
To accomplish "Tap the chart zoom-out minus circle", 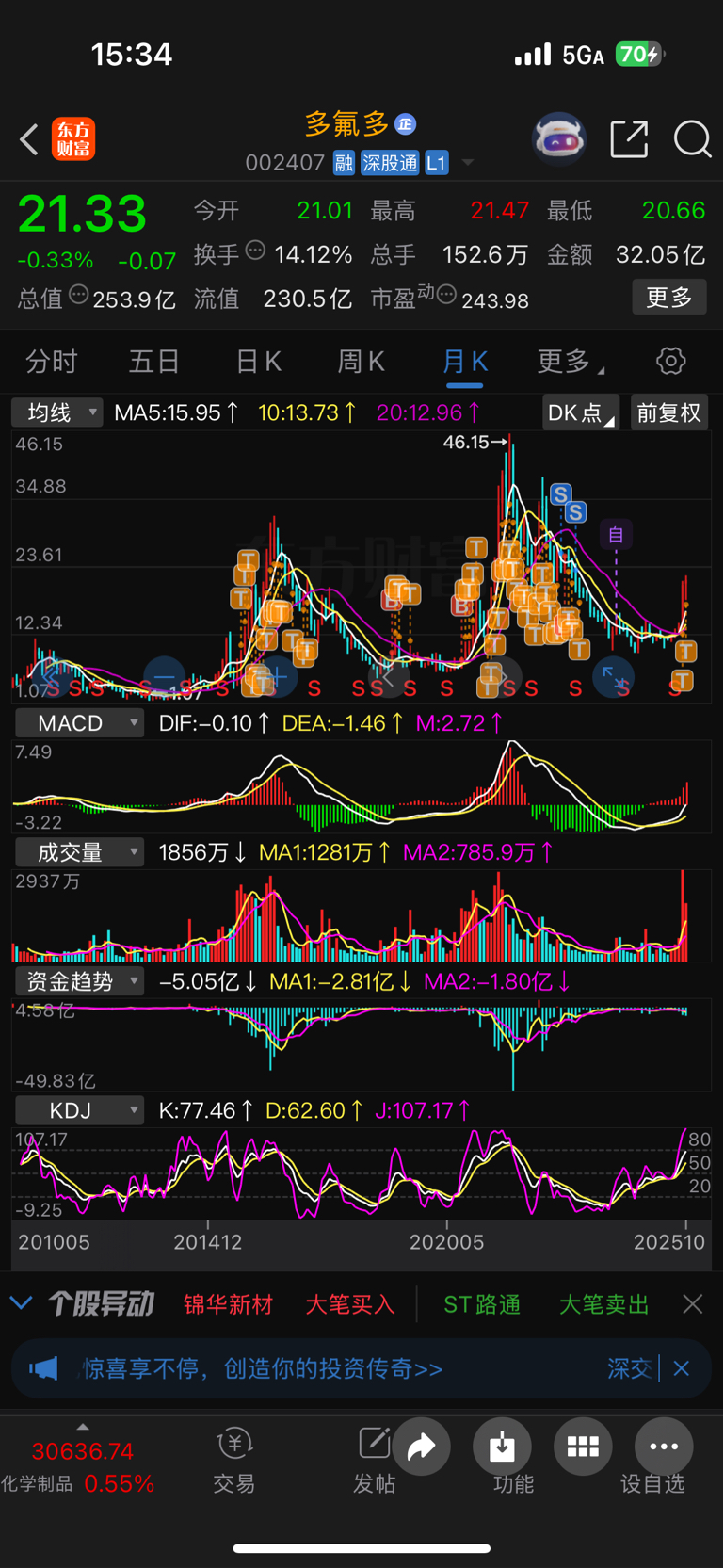I will pyautogui.click(x=164, y=677).
